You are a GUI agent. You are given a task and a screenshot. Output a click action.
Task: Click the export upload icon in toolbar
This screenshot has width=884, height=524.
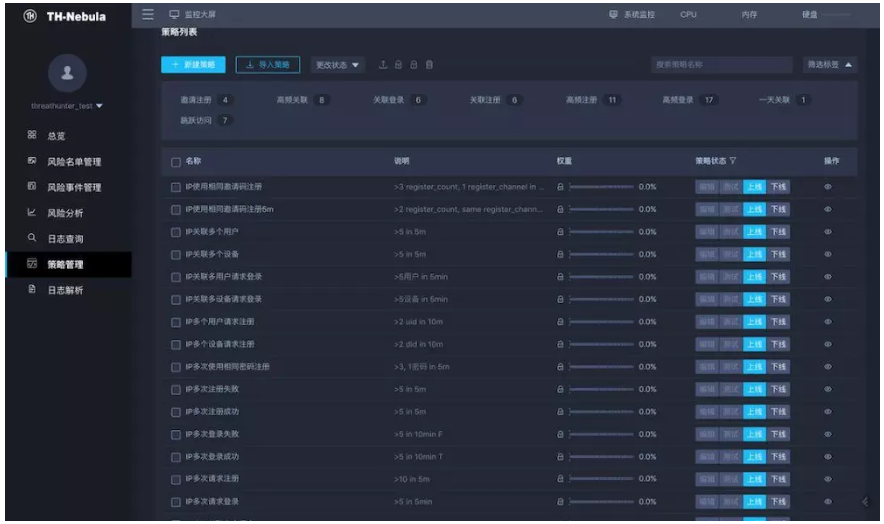[383, 65]
